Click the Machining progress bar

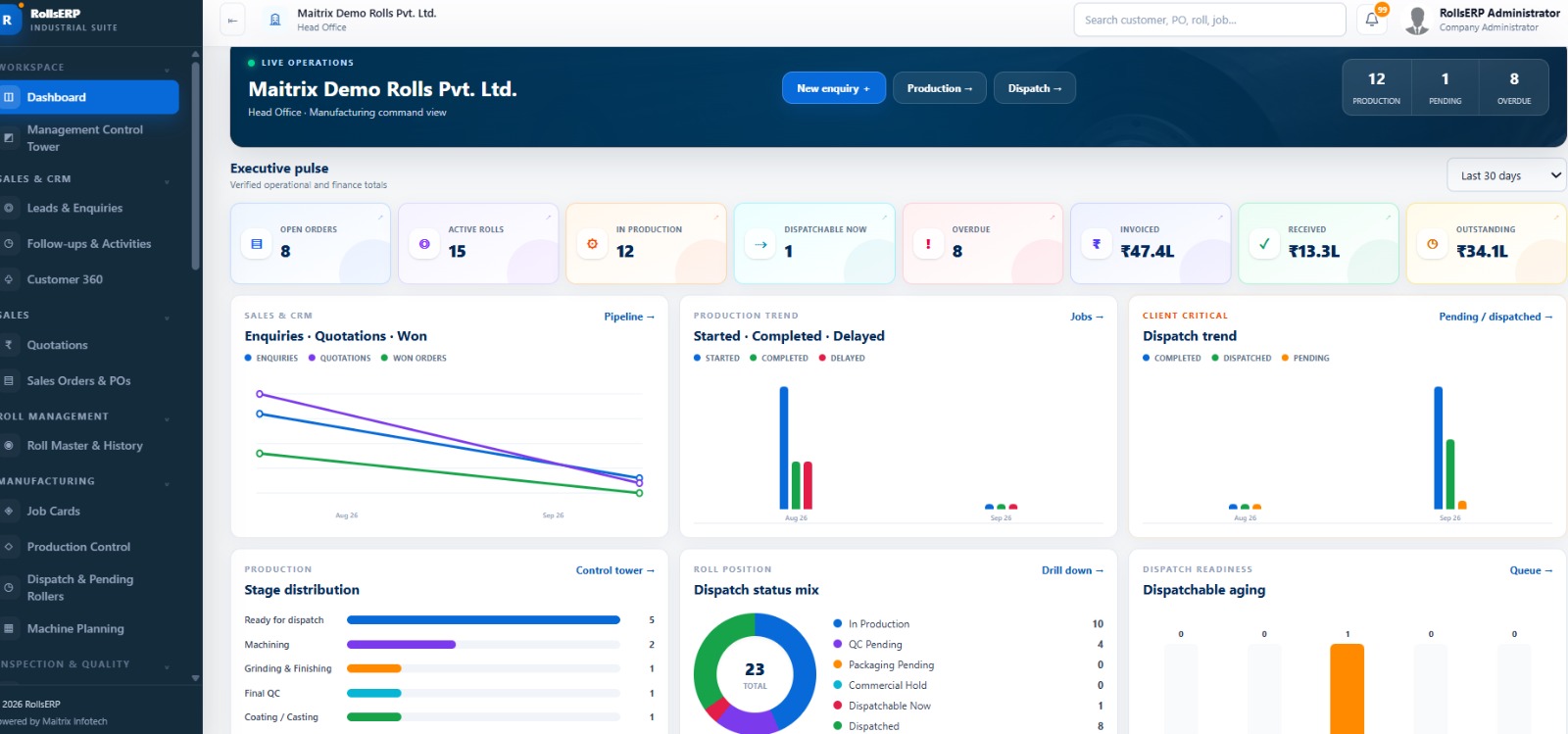point(483,645)
